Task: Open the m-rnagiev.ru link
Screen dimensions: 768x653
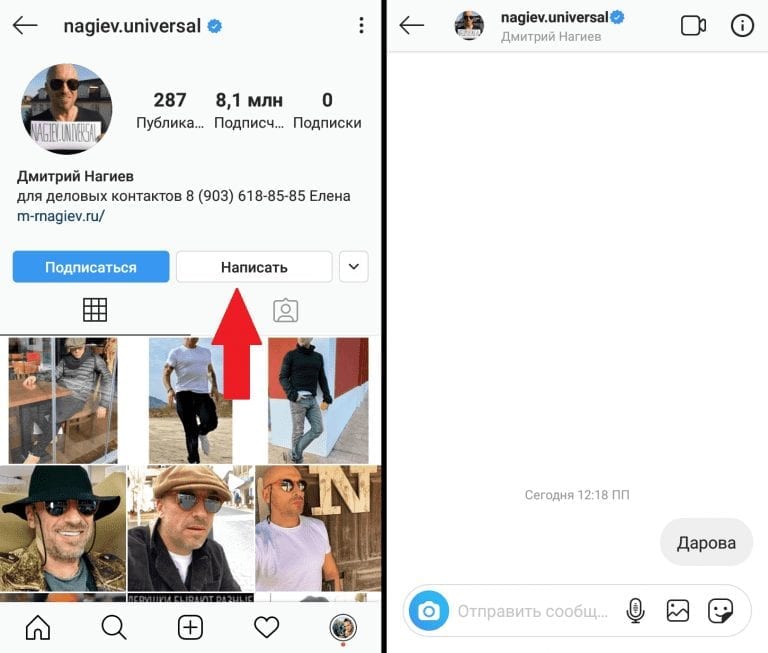Action: tap(61, 216)
